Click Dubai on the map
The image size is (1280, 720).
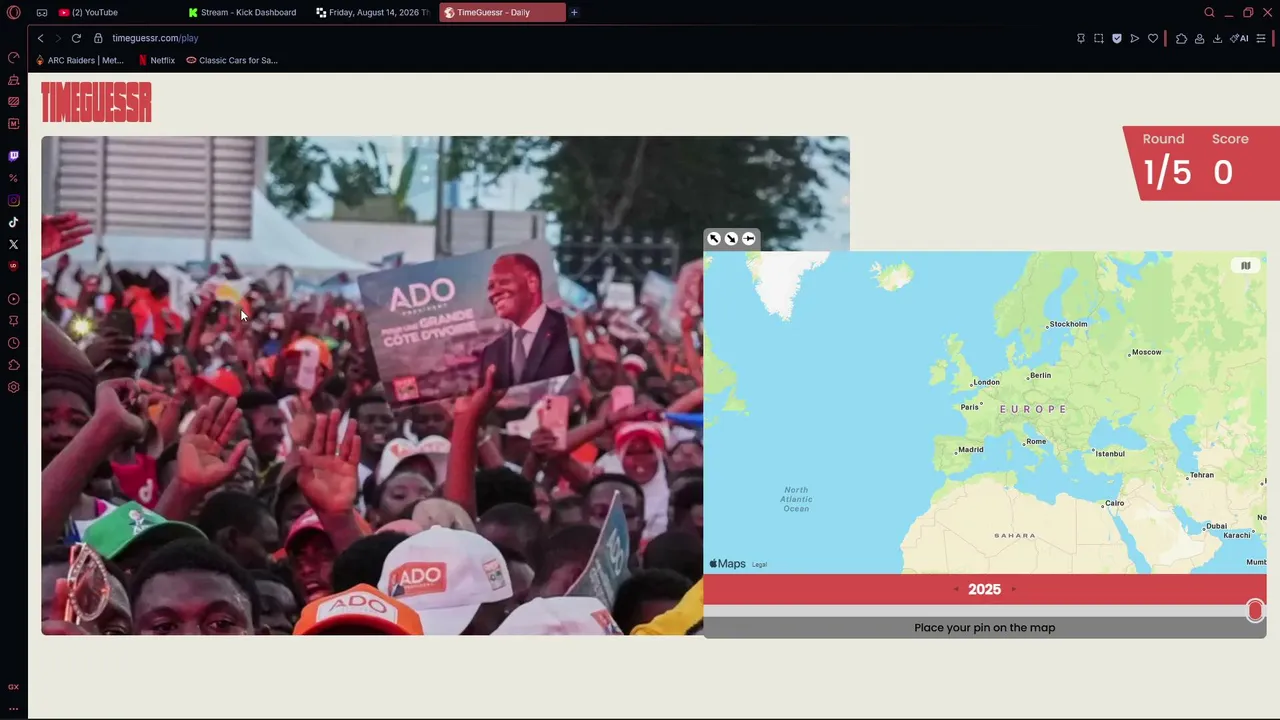tap(1216, 526)
